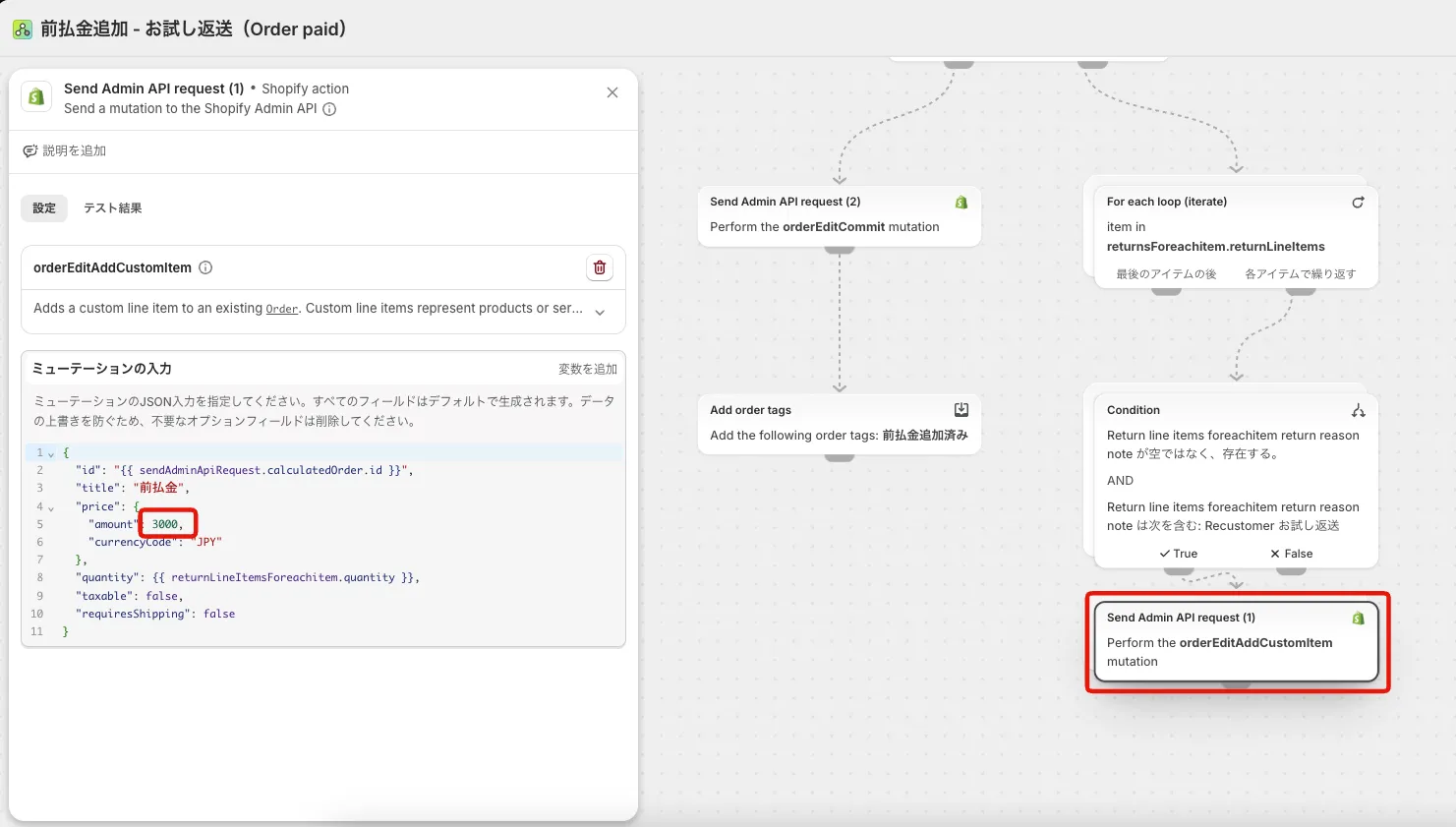
Task: Open info icon beside 'Send a mutation' text
Action: [x=329, y=109]
